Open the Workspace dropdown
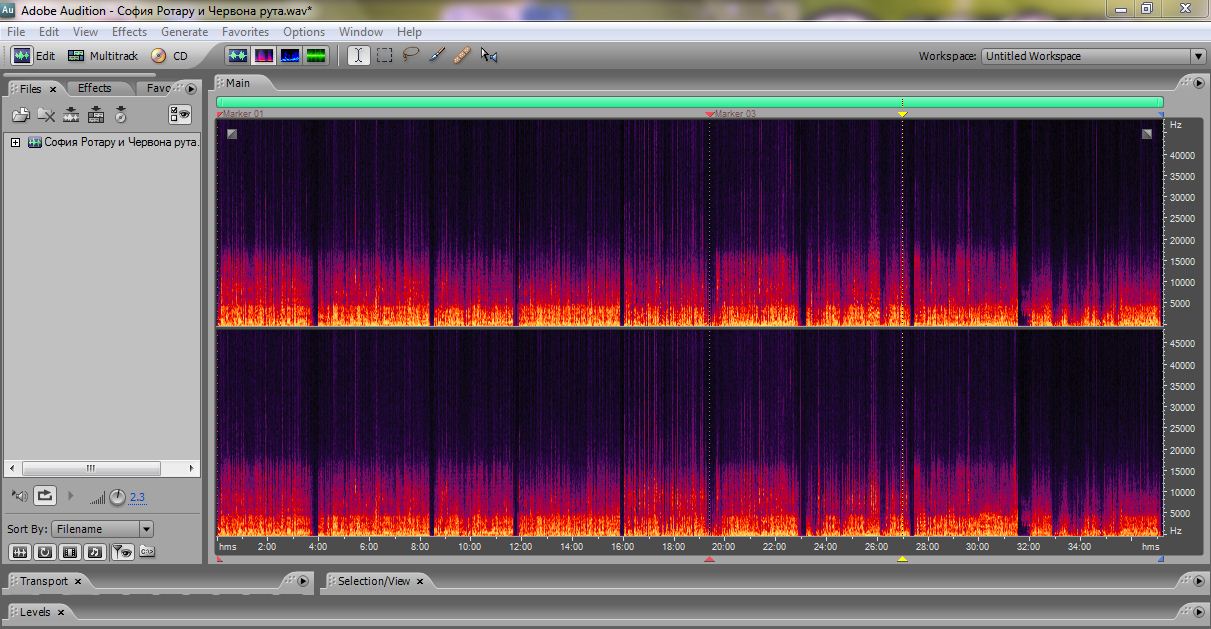This screenshot has height=629, width=1211. (x=1197, y=57)
